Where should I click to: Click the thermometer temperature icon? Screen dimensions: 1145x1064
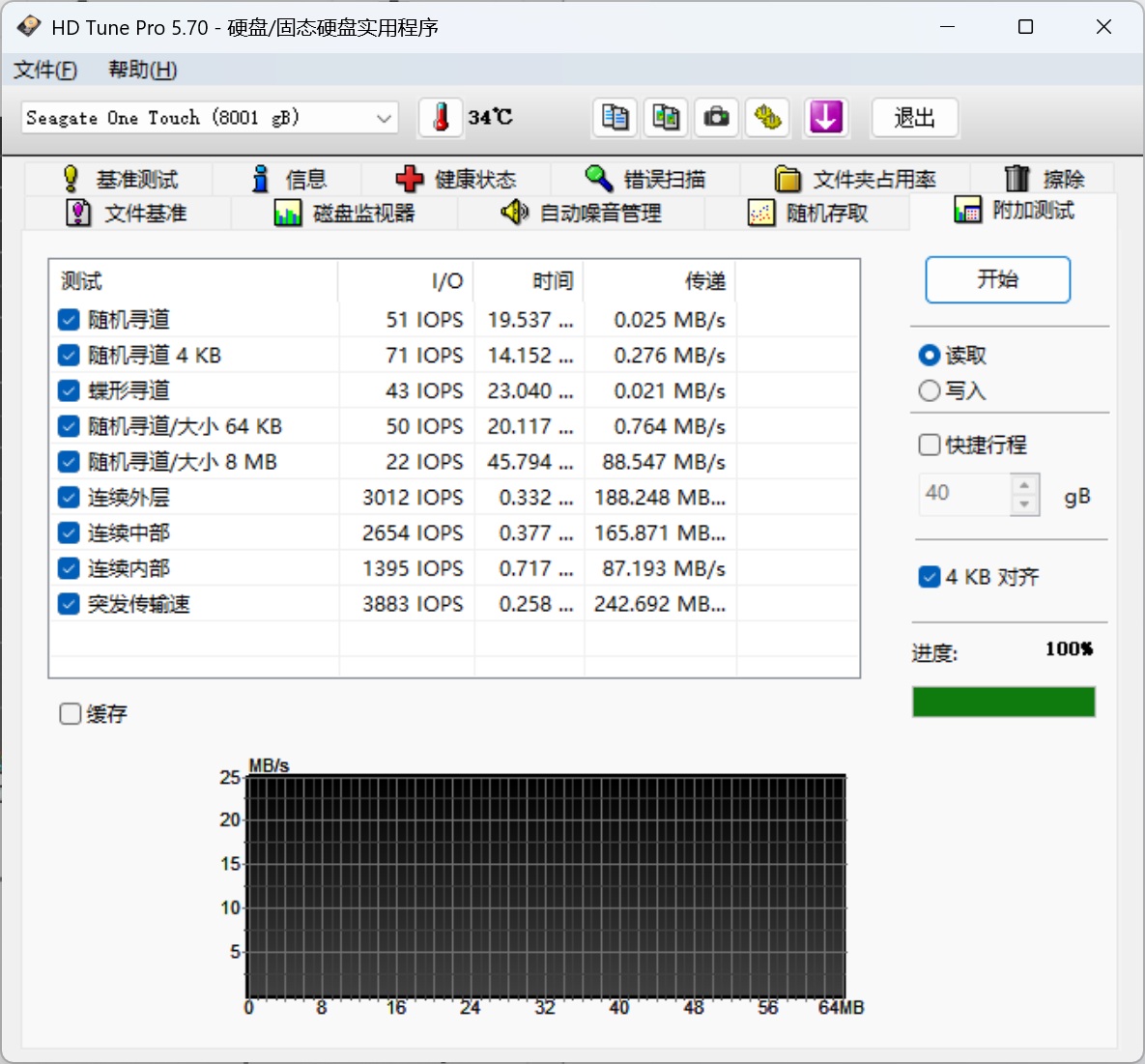(x=441, y=118)
